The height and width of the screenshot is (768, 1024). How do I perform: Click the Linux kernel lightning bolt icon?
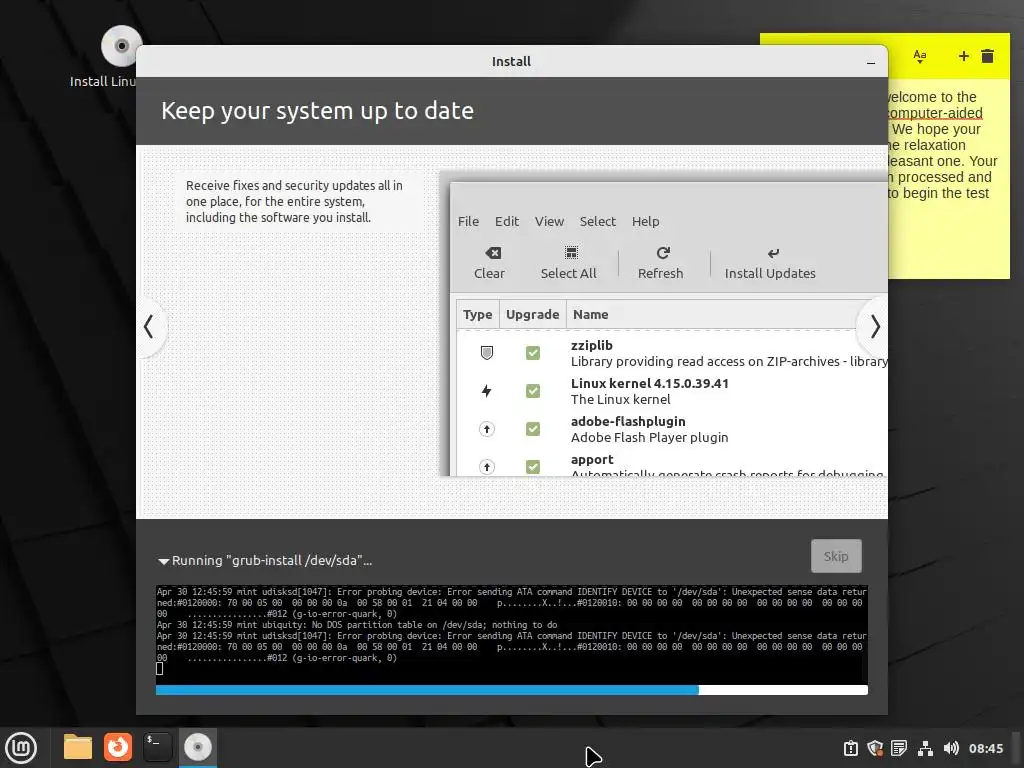point(487,391)
